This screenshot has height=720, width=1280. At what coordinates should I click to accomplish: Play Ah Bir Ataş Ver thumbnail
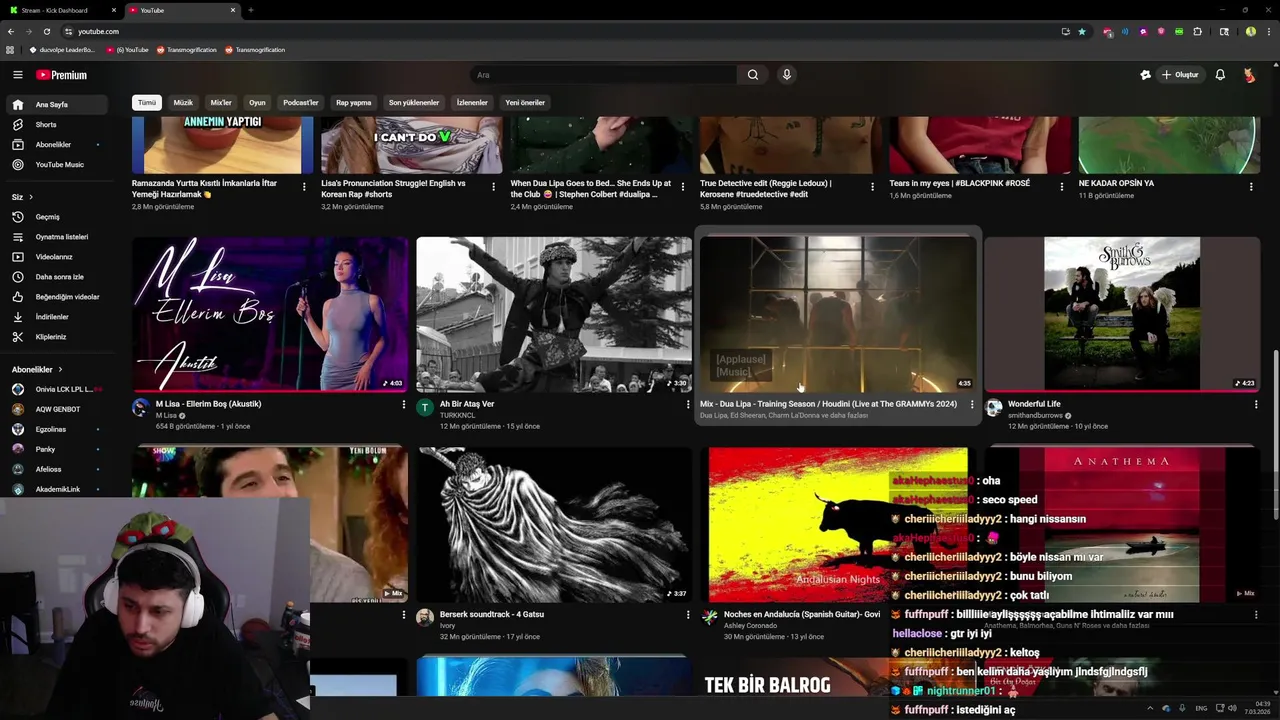point(554,314)
